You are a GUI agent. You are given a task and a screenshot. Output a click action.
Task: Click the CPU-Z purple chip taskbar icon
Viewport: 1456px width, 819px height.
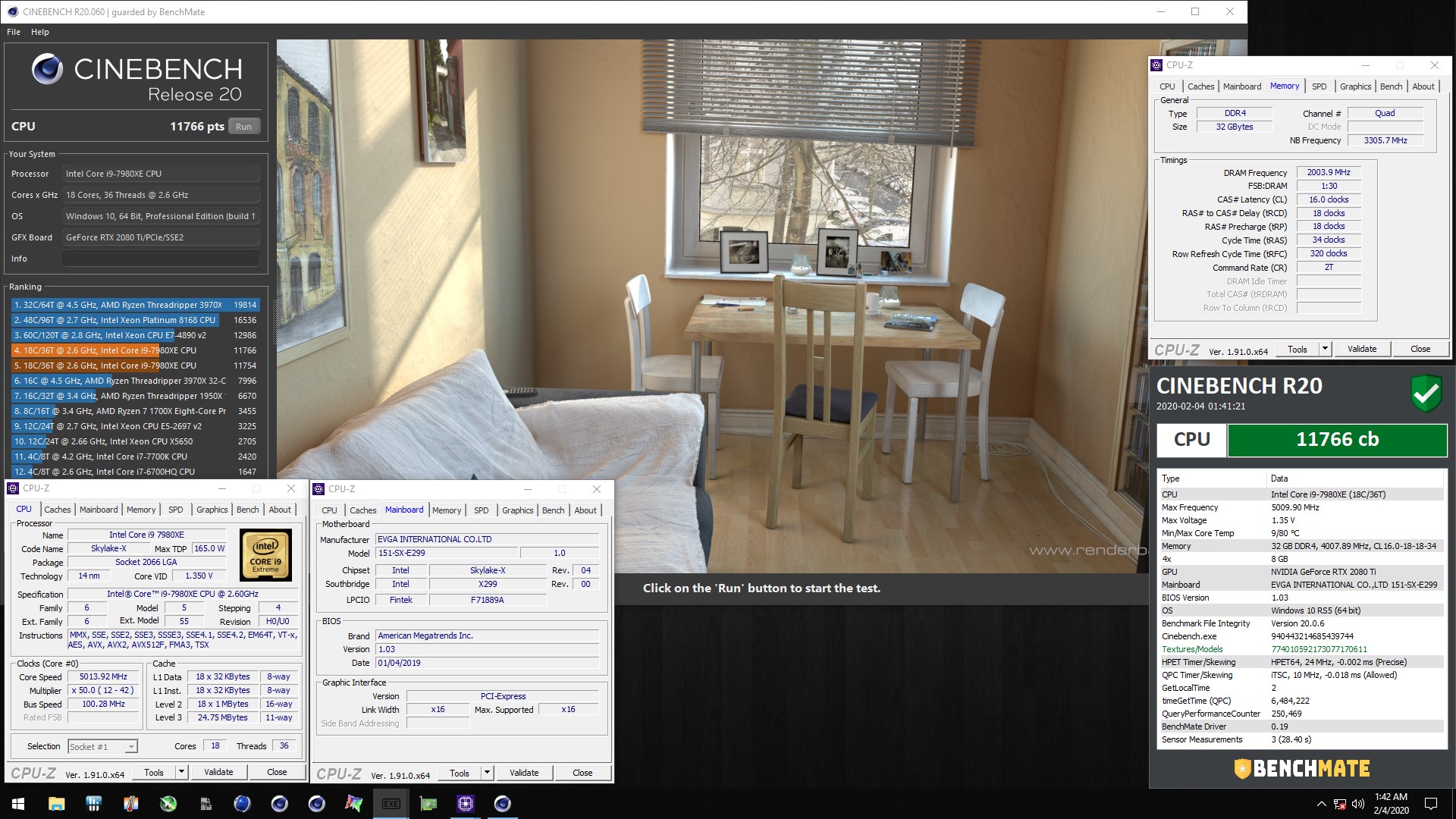click(x=465, y=804)
